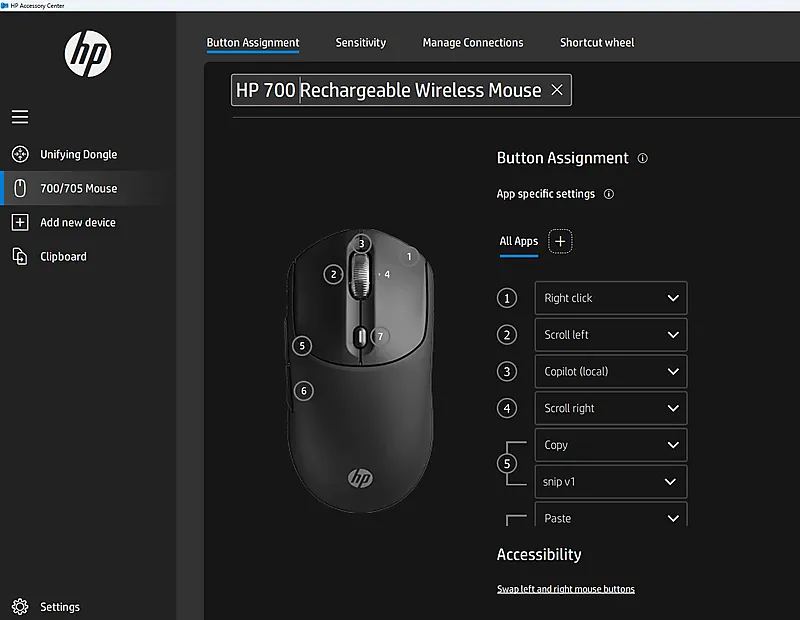800x620 pixels.
Task: Select button 5 marker on mouse image
Action: pos(302,346)
